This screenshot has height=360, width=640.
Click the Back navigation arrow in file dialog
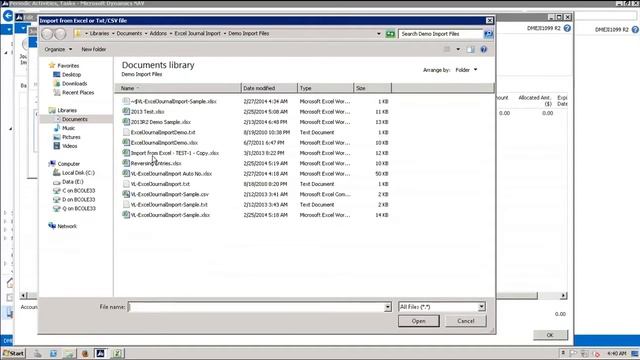pyautogui.click(x=47, y=34)
